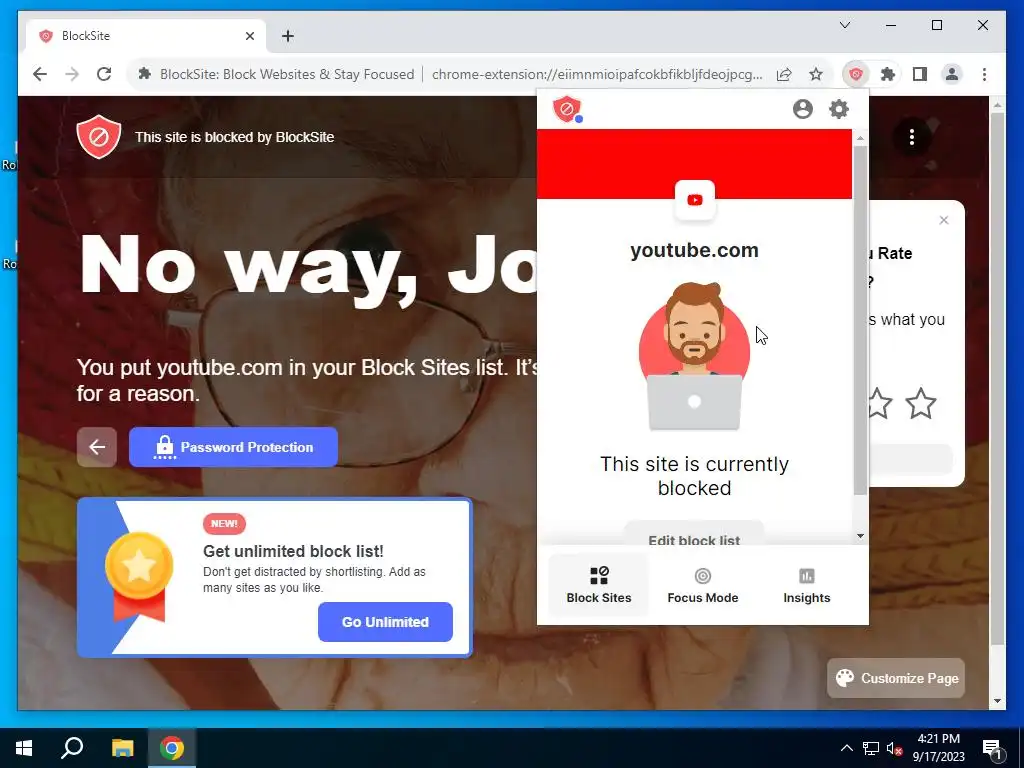Open taskbar clock showing 4:21 PM

(x=938, y=748)
